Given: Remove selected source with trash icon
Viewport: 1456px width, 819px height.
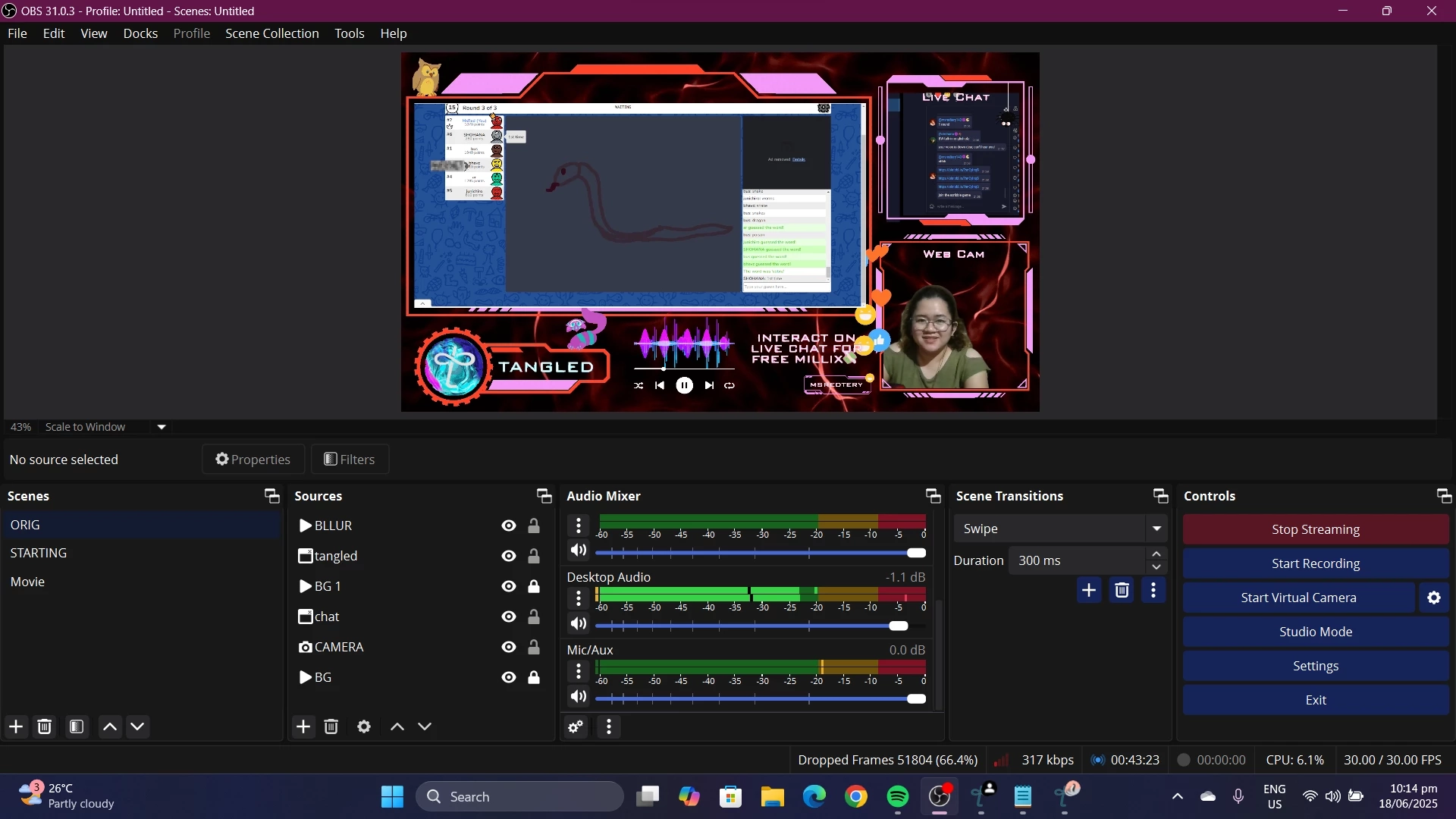Looking at the screenshot, I should pos(331,726).
